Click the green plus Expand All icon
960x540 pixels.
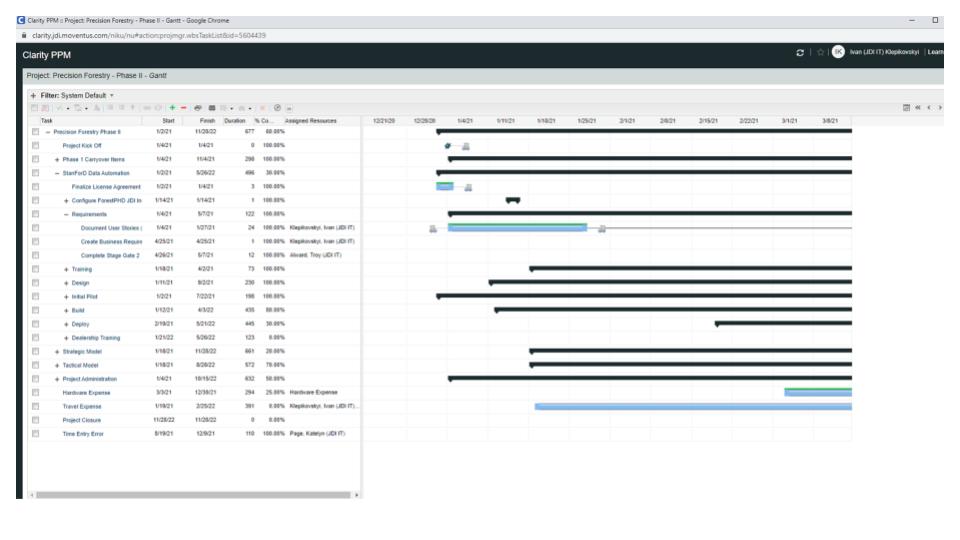point(172,108)
